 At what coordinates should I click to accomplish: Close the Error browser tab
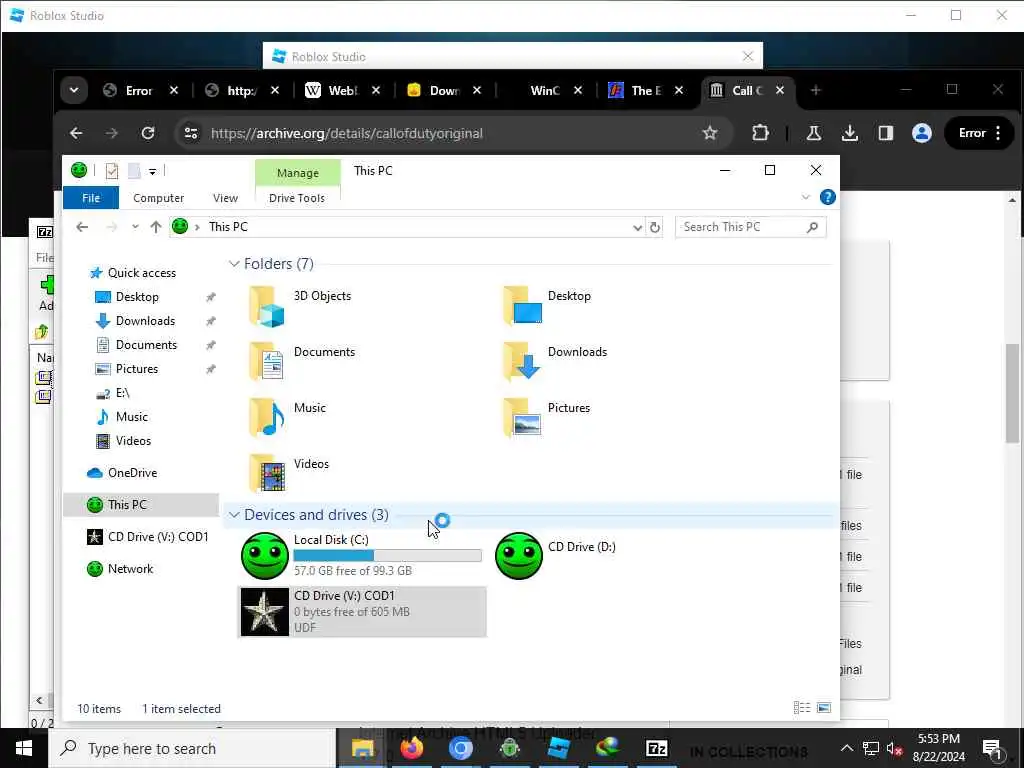coord(174,91)
